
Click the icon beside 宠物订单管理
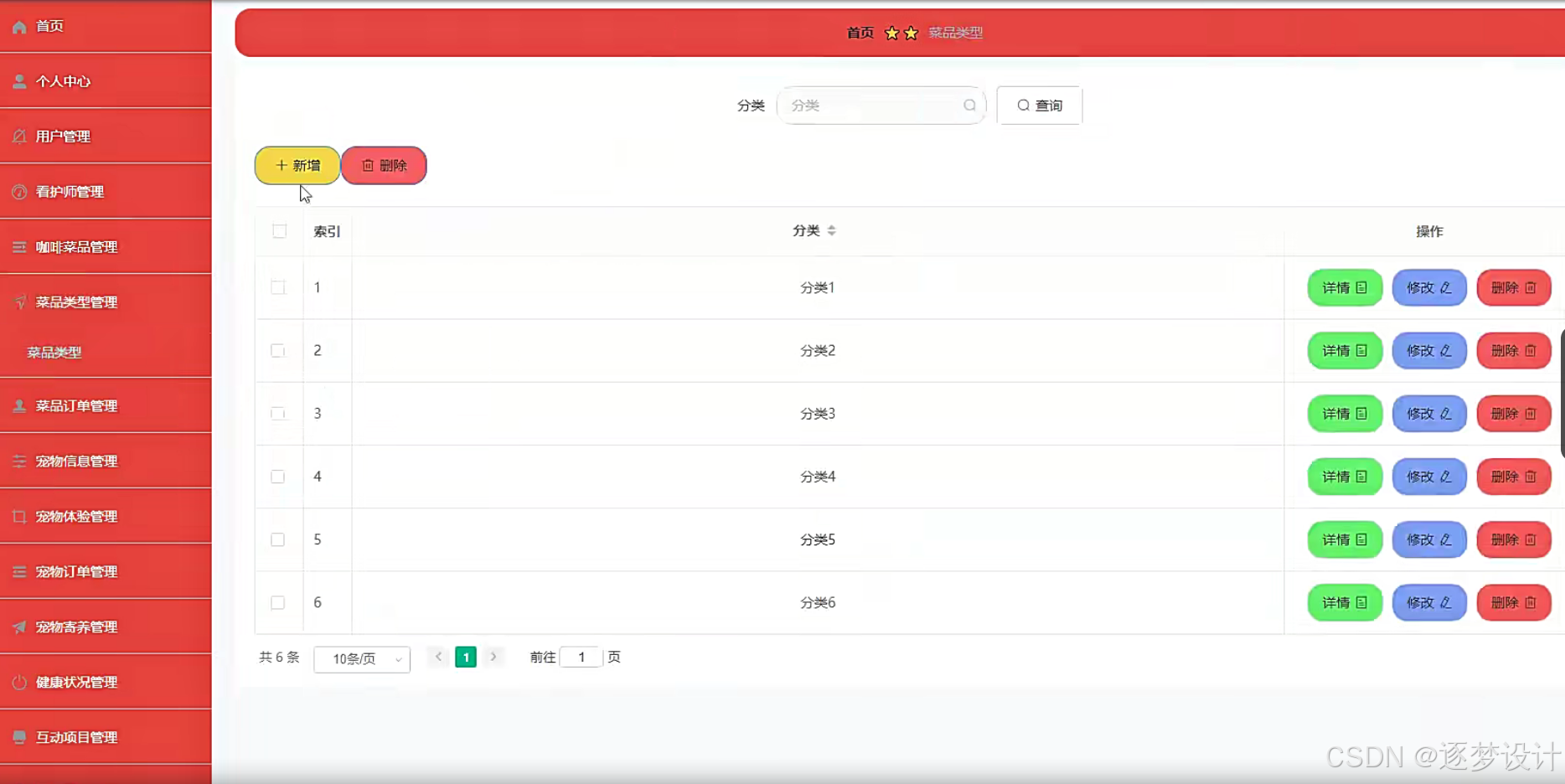coord(19,571)
